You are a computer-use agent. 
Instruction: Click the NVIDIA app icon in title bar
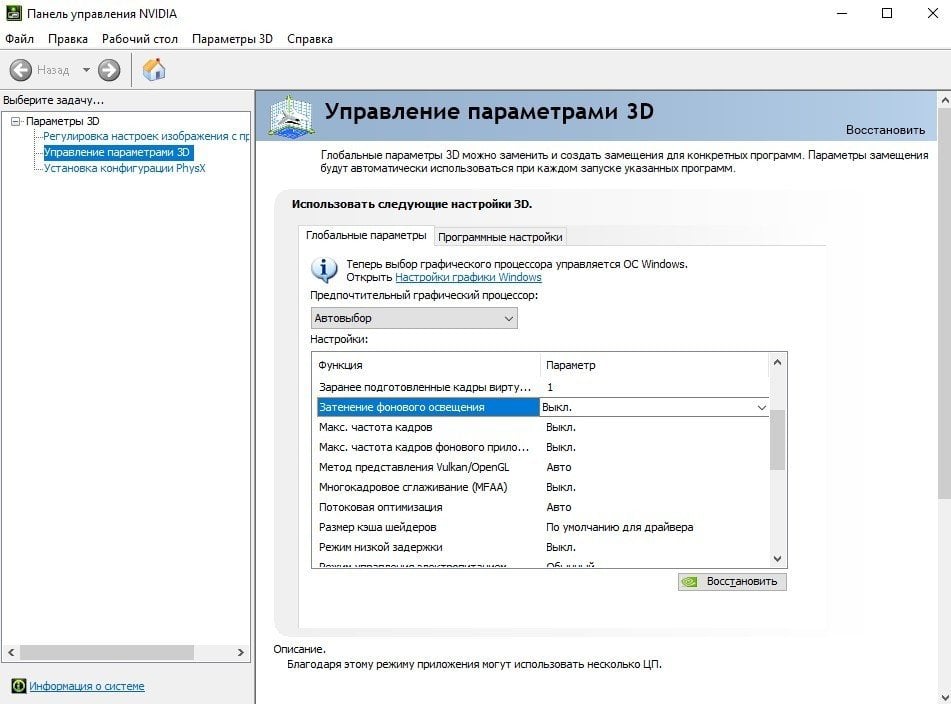coord(13,13)
